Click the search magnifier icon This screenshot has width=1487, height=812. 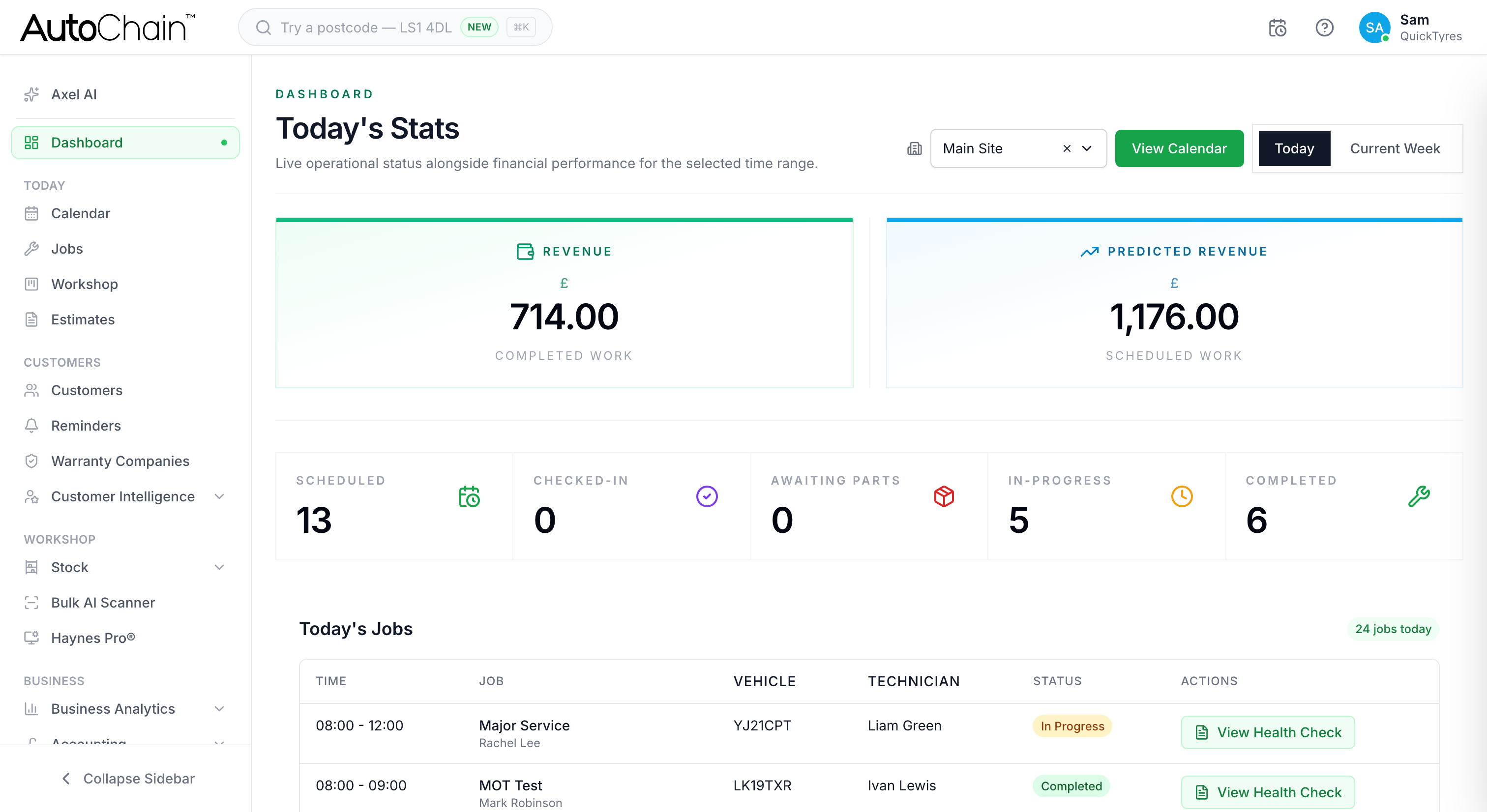point(263,28)
